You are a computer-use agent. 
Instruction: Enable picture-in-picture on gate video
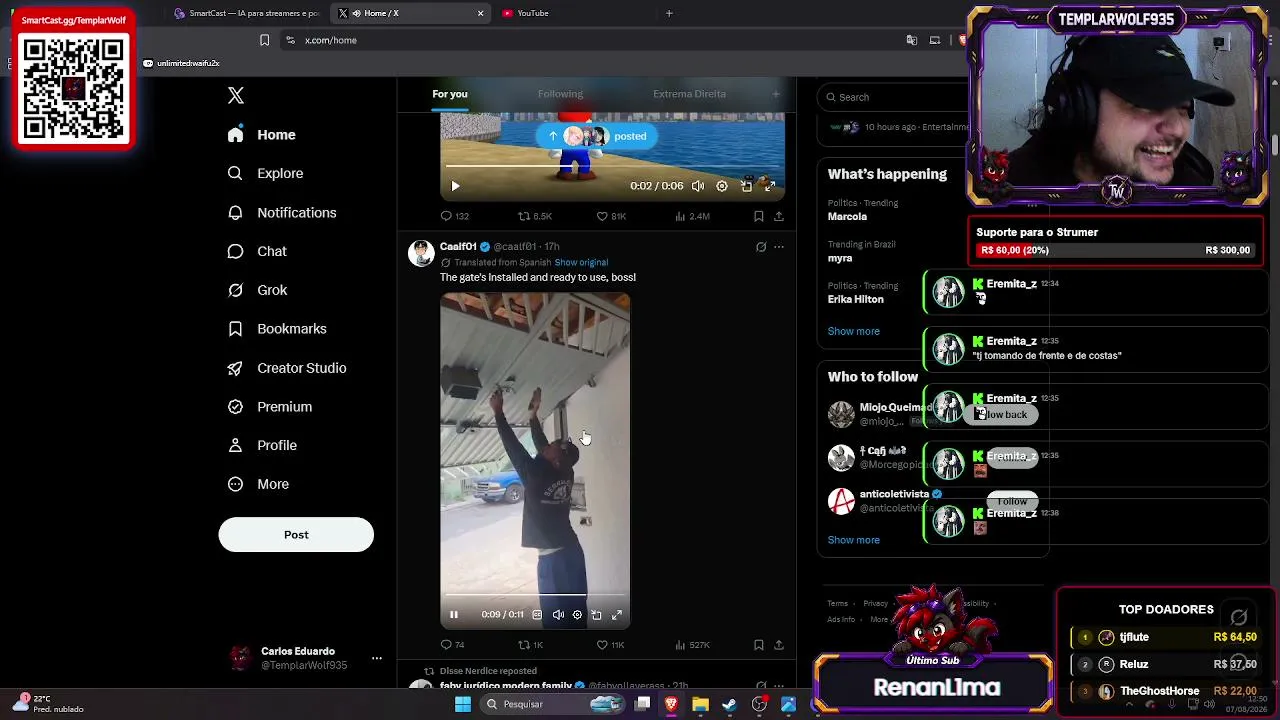pos(596,615)
